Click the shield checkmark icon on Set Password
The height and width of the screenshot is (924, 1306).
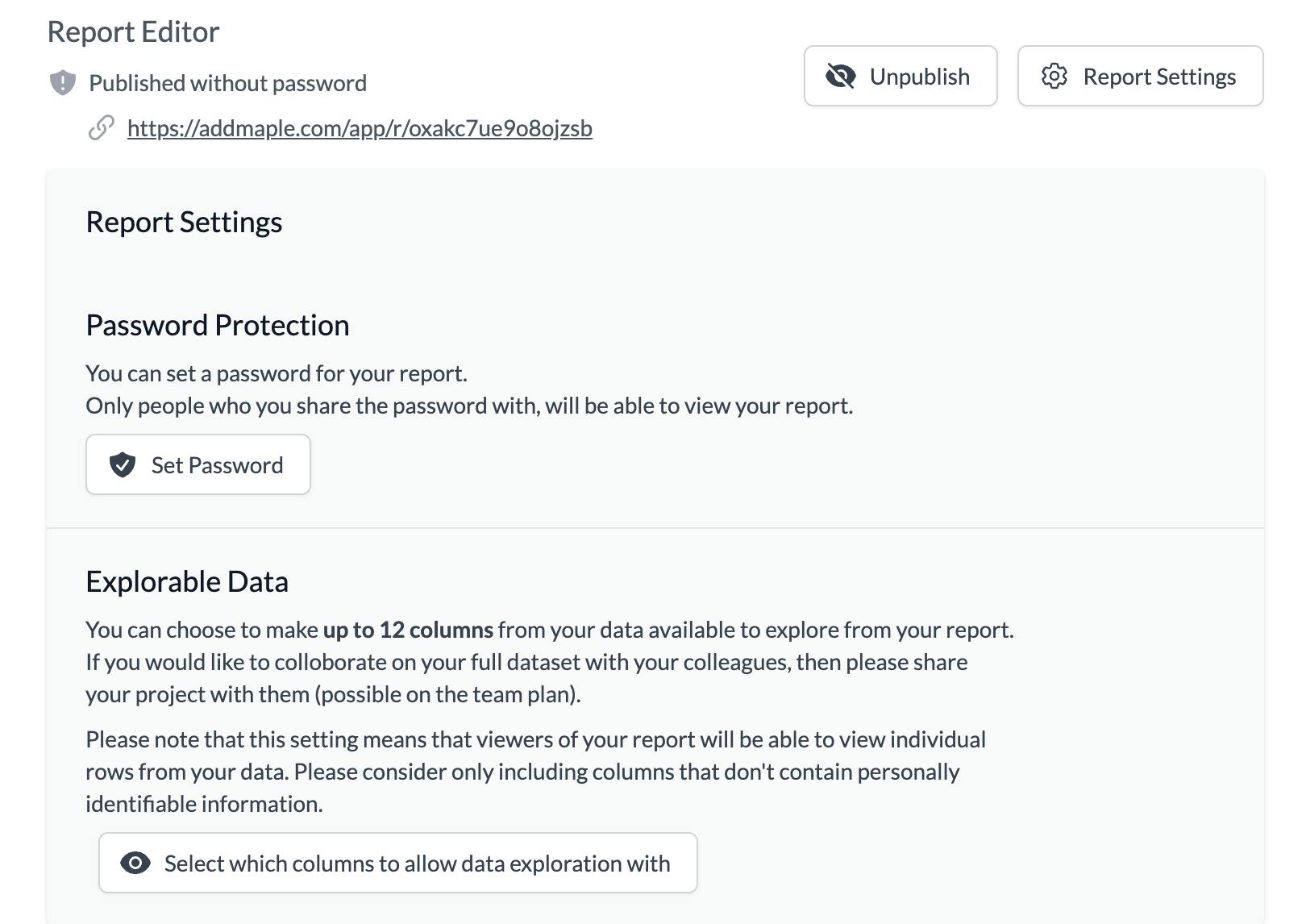tap(123, 465)
